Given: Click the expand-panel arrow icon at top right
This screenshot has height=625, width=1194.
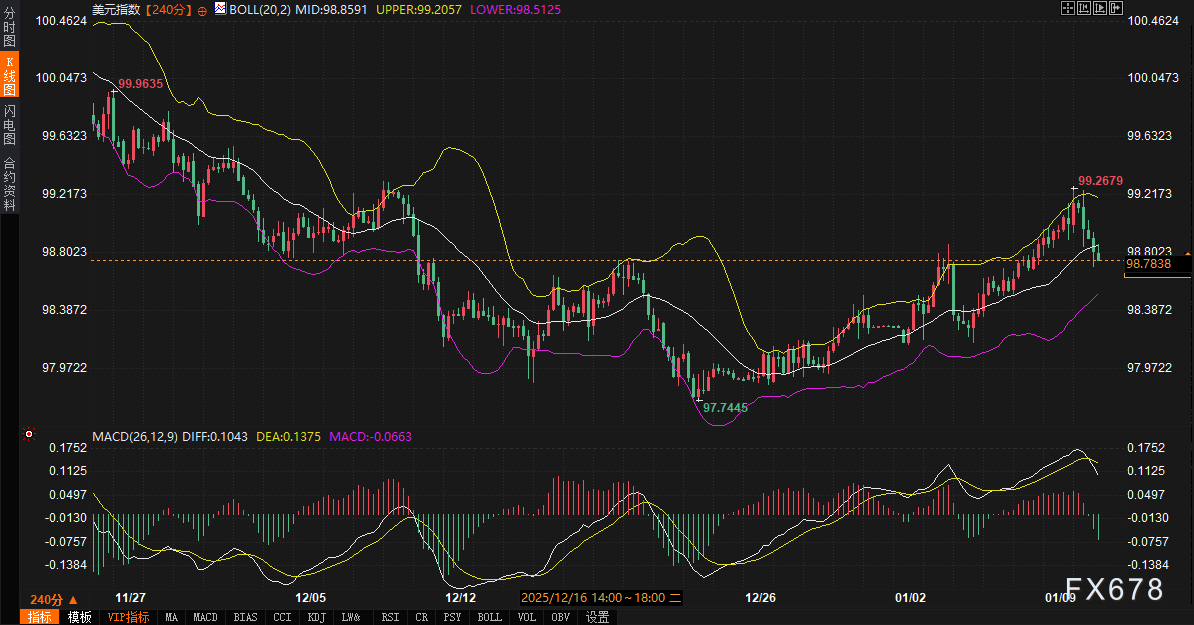Looking at the screenshot, I should pos(1115,8).
